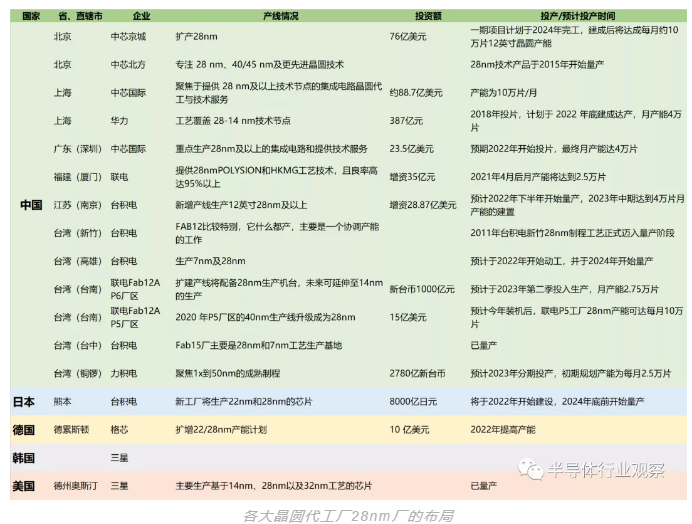Select the 国家 column header
The image size is (692, 524).
(30, 17)
